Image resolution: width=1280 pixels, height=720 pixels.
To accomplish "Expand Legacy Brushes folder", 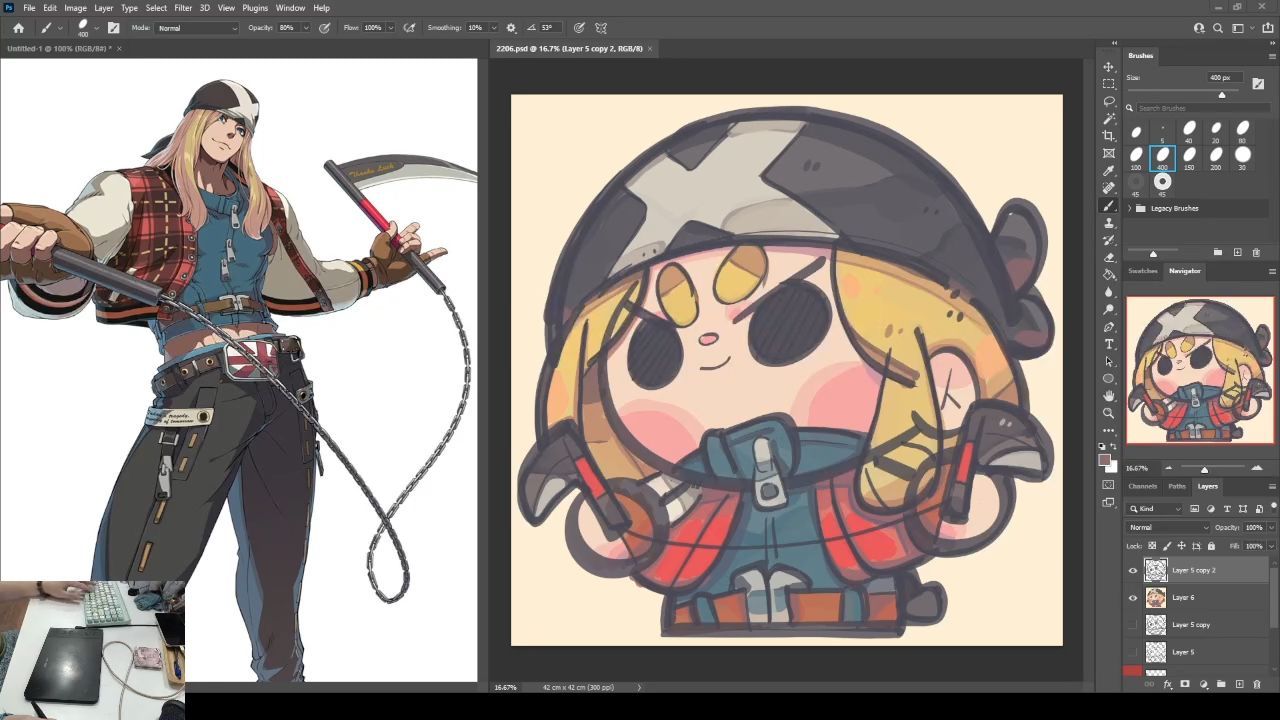I will click(1130, 208).
